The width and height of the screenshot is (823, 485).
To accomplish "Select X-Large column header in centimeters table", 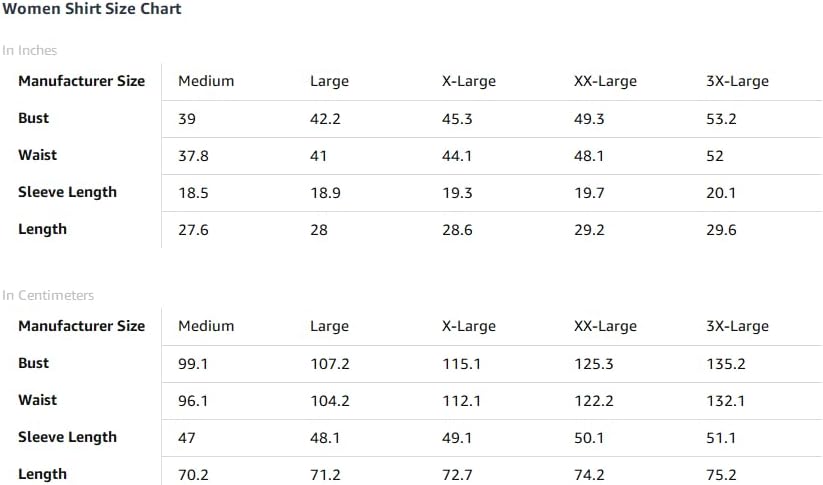I will pos(469,326).
